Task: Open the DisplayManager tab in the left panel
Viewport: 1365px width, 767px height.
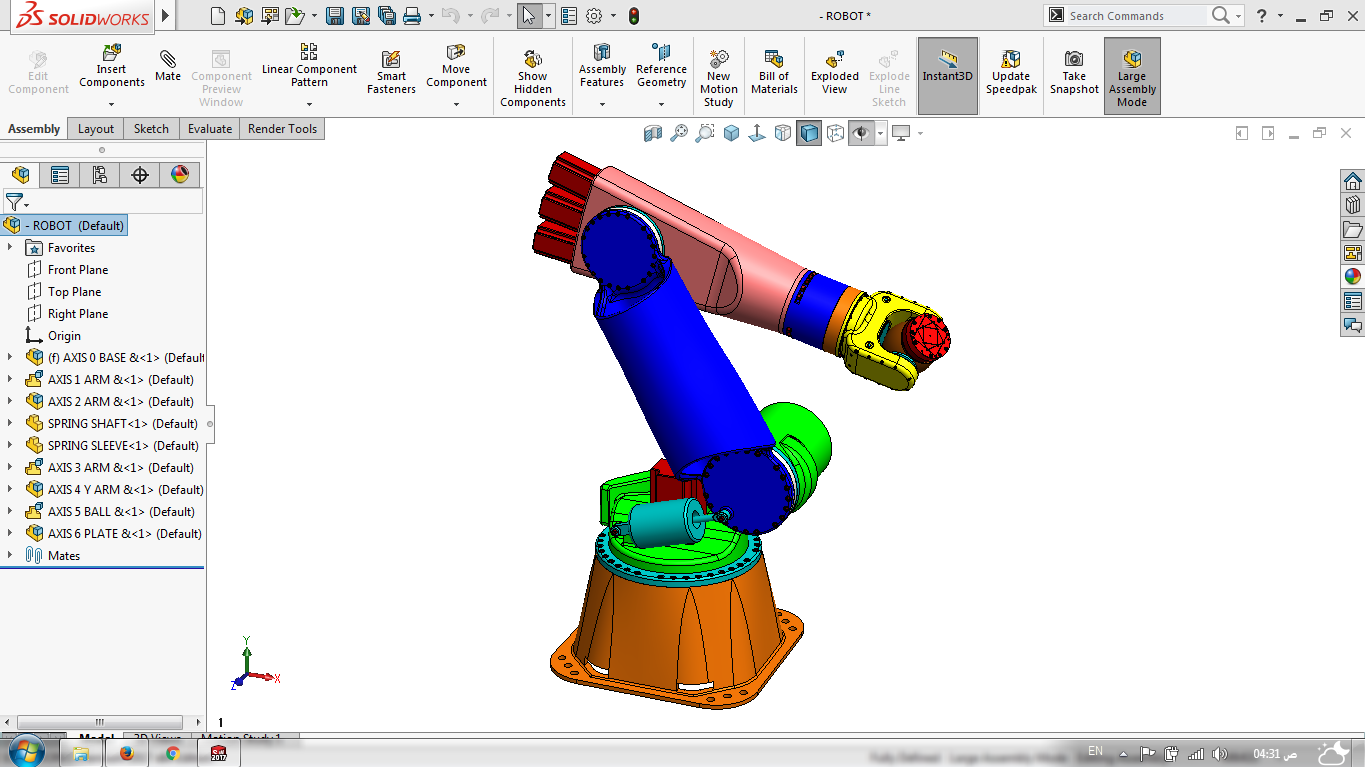Action: (x=180, y=174)
